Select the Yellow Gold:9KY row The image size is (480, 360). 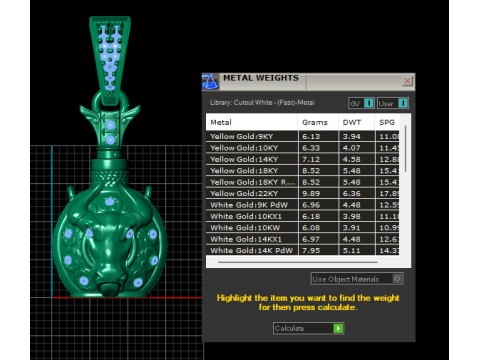coord(302,136)
